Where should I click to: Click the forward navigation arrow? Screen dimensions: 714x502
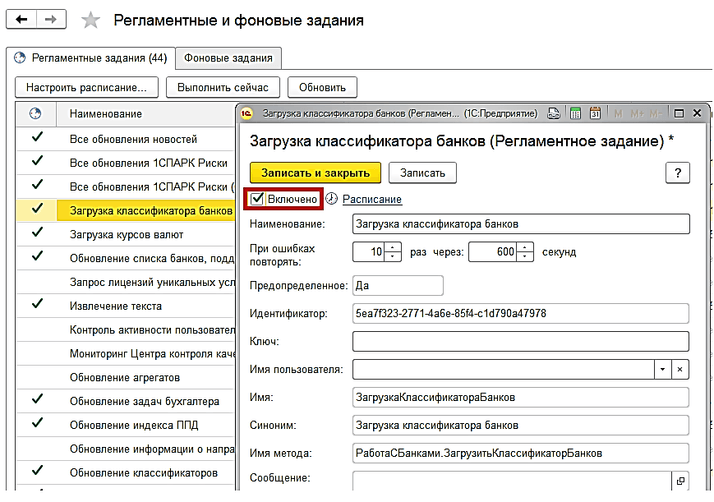tap(51, 20)
